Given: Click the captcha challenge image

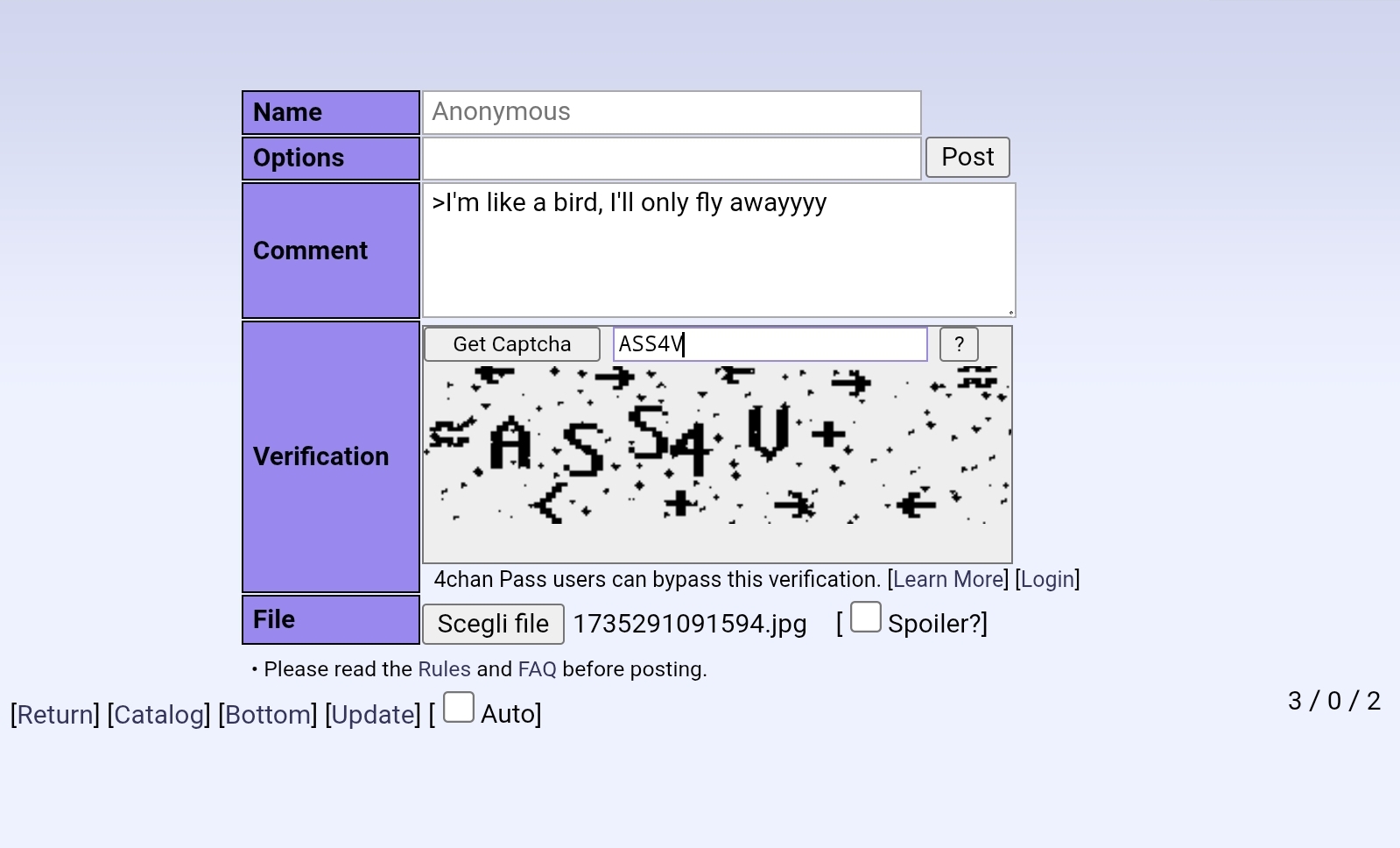Looking at the screenshot, I should 717,445.
